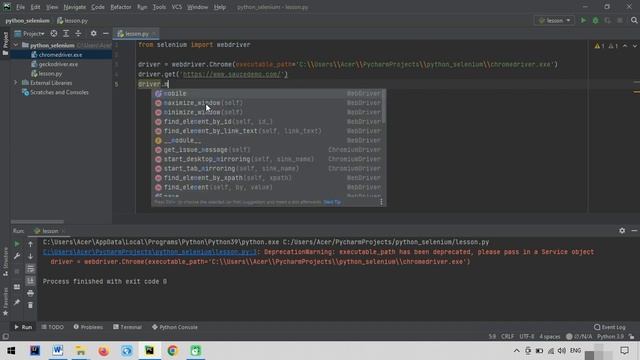This screenshot has height=360, width=640.
Task: Open Project panel settings gear
Action: (93, 33)
